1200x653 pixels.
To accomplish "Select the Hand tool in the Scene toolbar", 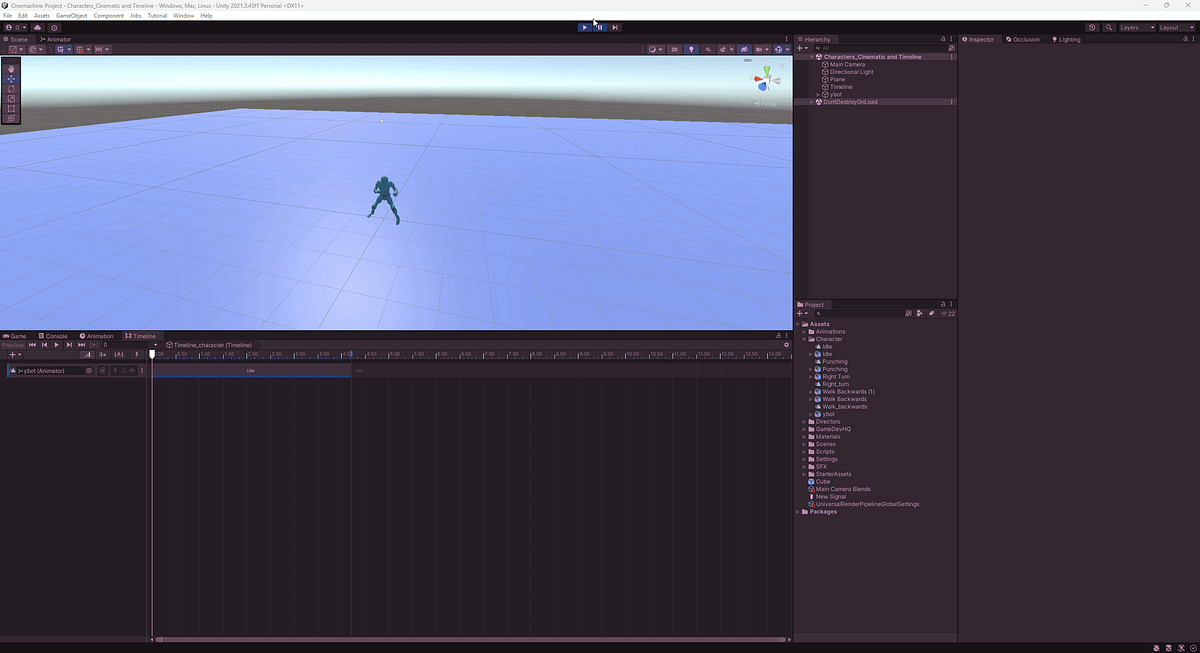I will [x=11, y=69].
